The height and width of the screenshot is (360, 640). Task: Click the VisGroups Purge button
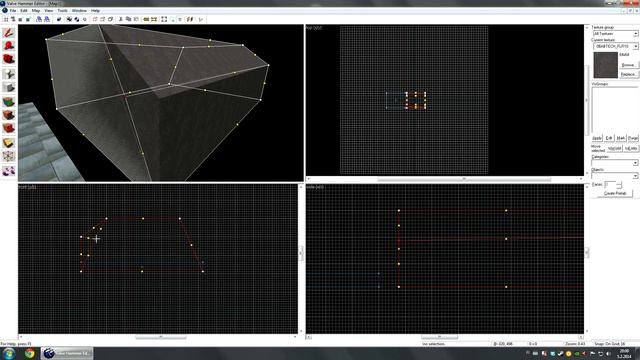click(633, 138)
